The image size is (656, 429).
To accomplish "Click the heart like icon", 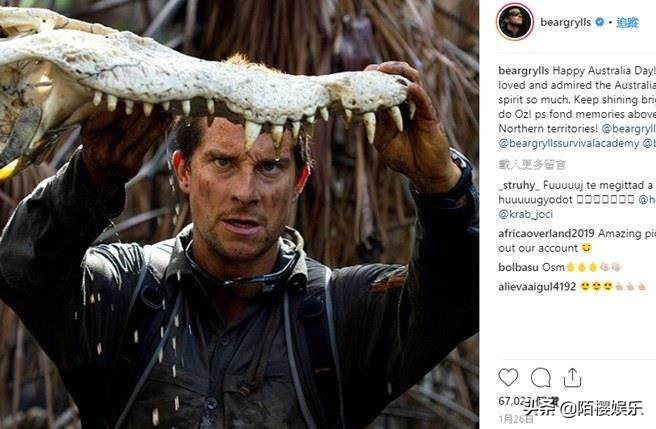I will 508,377.
